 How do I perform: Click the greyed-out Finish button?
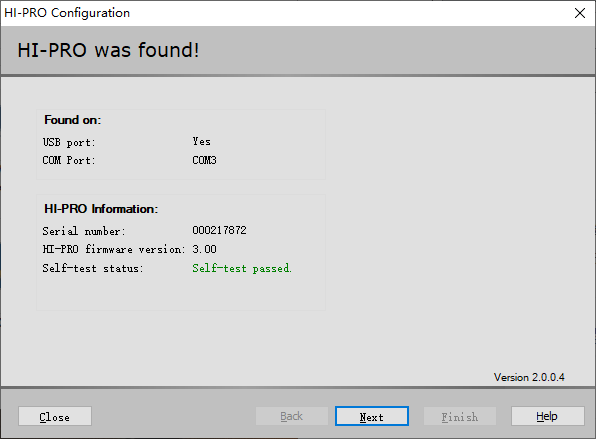click(x=460, y=416)
